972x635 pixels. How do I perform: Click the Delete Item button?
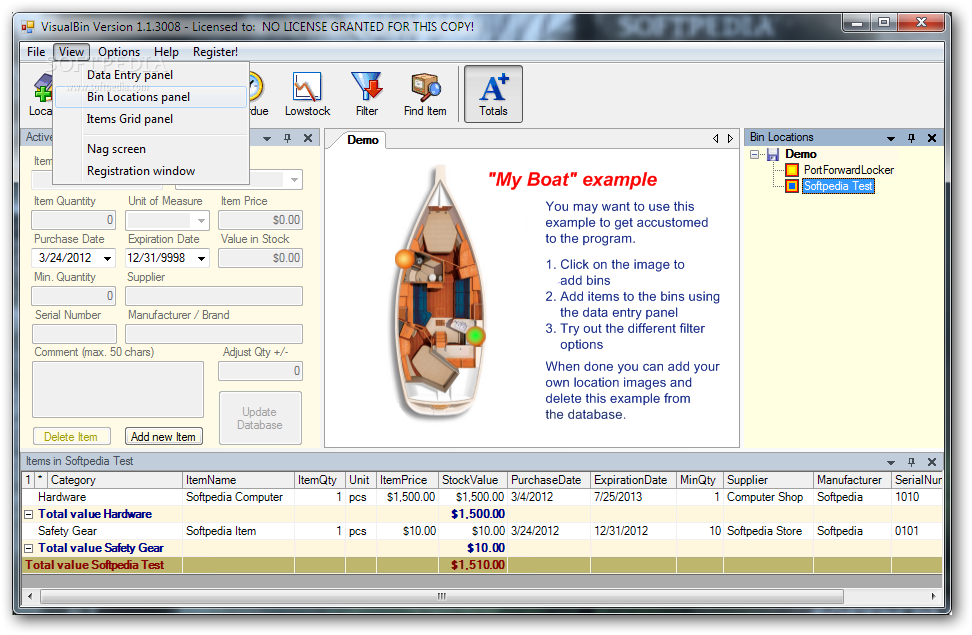[71, 437]
